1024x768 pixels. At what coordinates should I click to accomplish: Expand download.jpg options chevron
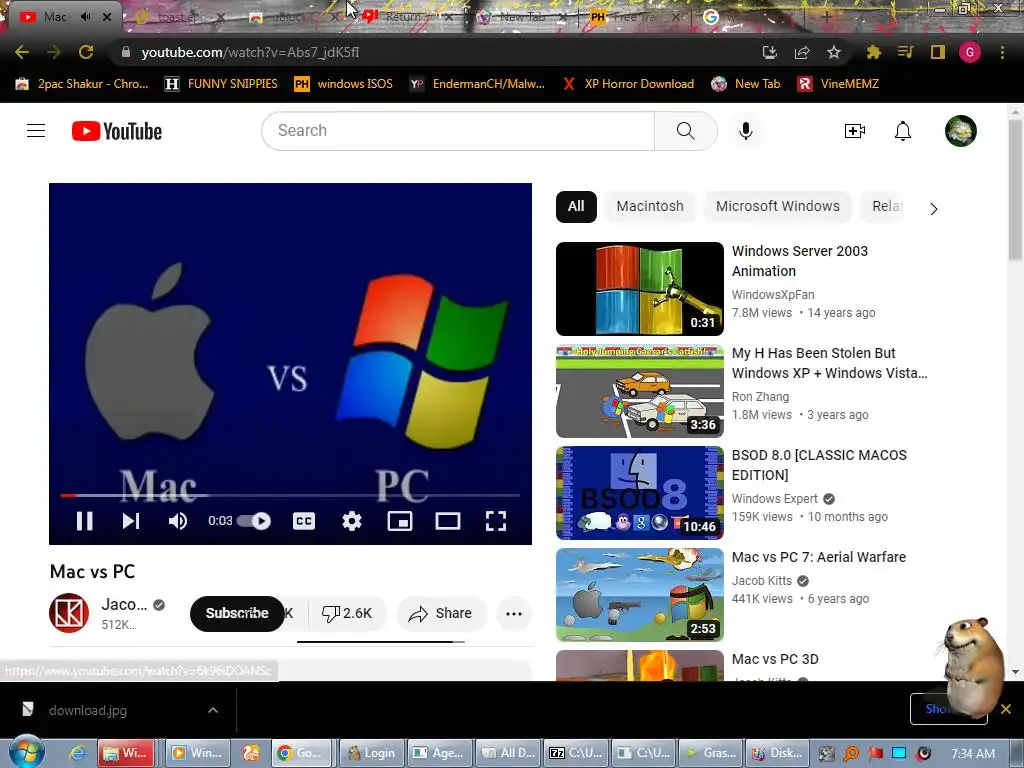click(213, 710)
